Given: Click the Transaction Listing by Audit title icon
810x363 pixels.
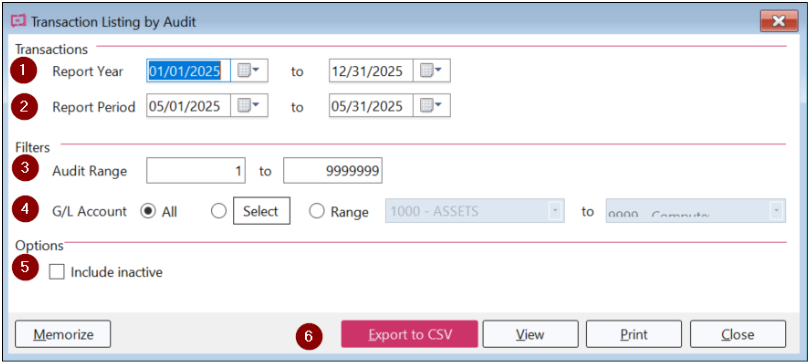Looking at the screenshot, I should coord(19,21).
